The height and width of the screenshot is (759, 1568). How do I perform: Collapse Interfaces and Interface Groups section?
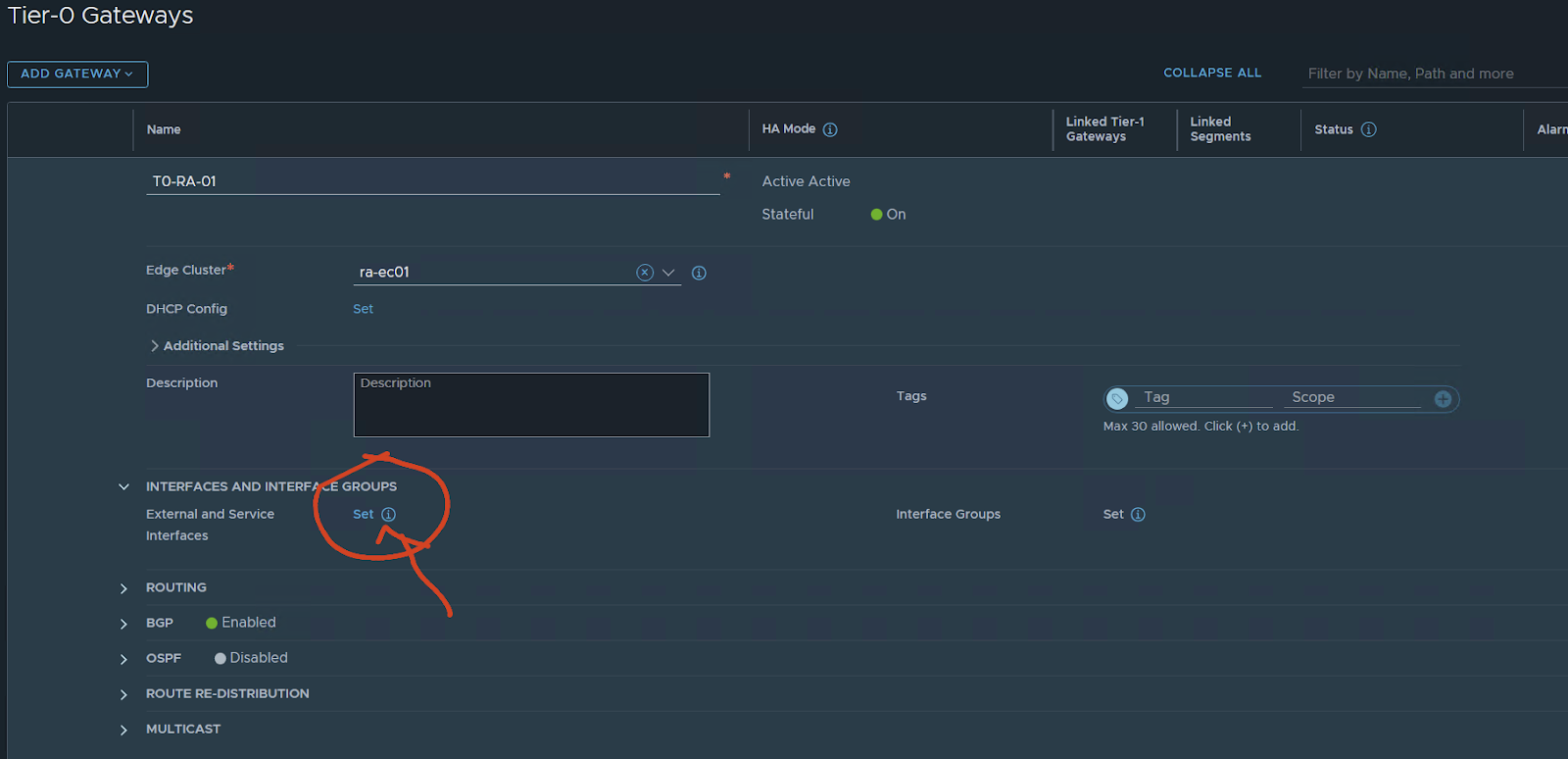coord(123,487)
